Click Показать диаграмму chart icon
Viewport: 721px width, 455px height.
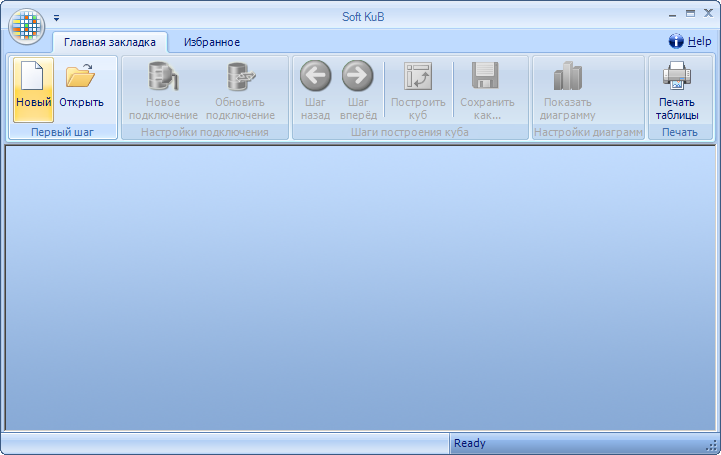pyautogui.click(x=568, y=76)
